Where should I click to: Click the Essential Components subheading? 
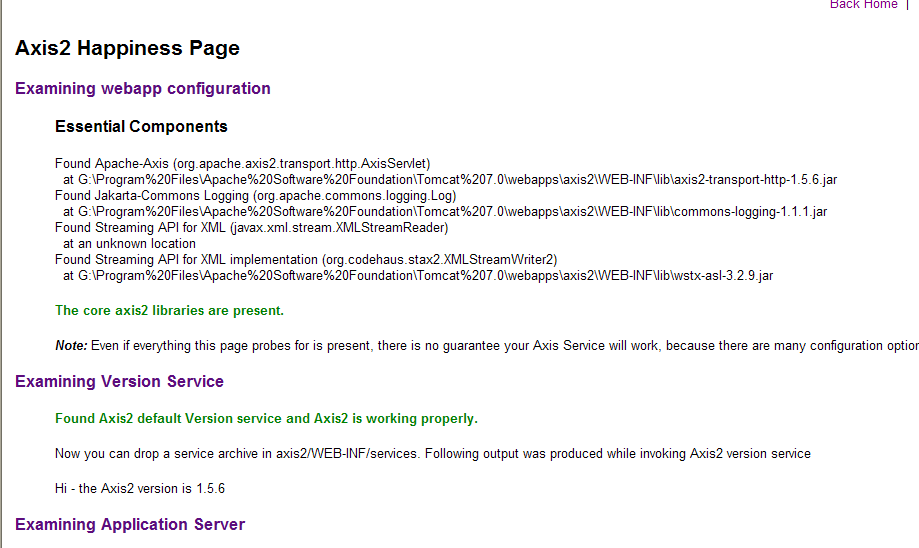point(141,127)
